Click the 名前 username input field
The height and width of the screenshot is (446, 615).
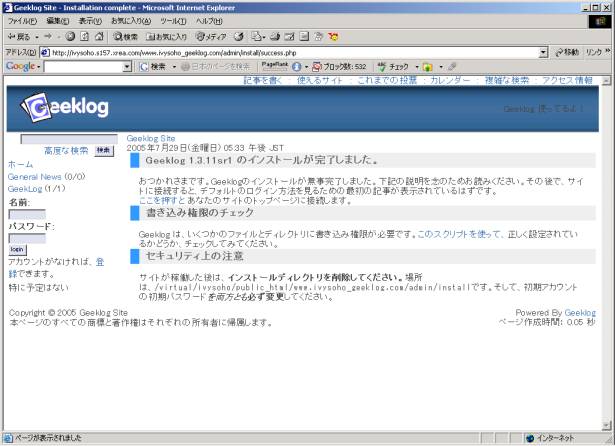tap(27, 214)
